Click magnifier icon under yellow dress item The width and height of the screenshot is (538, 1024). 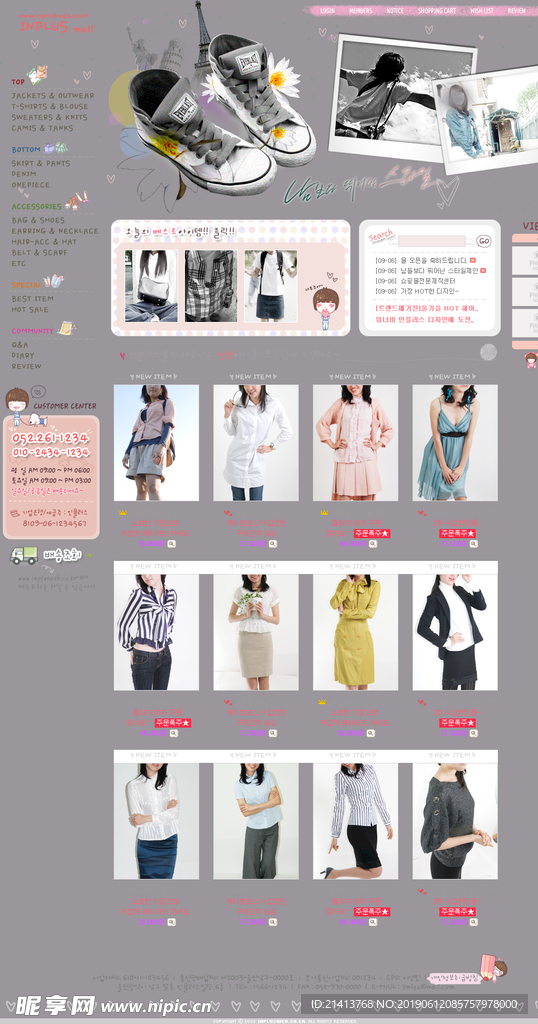(373, 733)
